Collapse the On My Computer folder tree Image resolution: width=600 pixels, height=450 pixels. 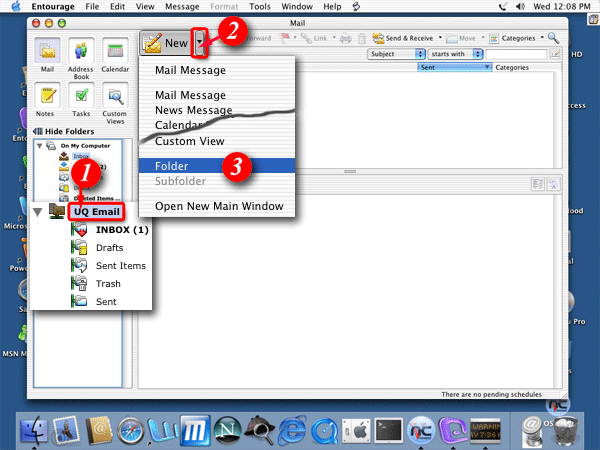coord(38,145)
